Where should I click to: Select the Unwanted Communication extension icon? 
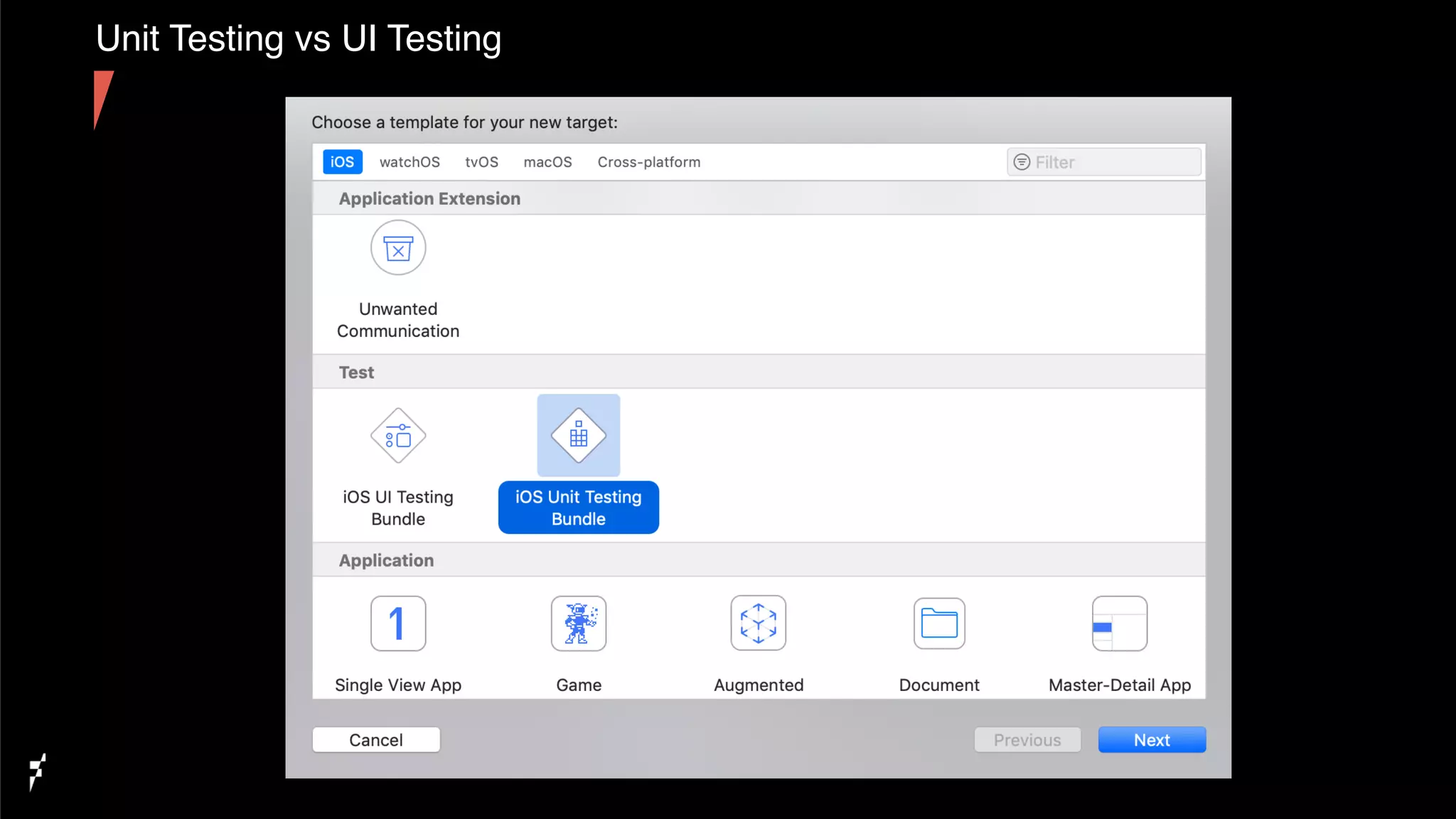(x=398, y=248)
